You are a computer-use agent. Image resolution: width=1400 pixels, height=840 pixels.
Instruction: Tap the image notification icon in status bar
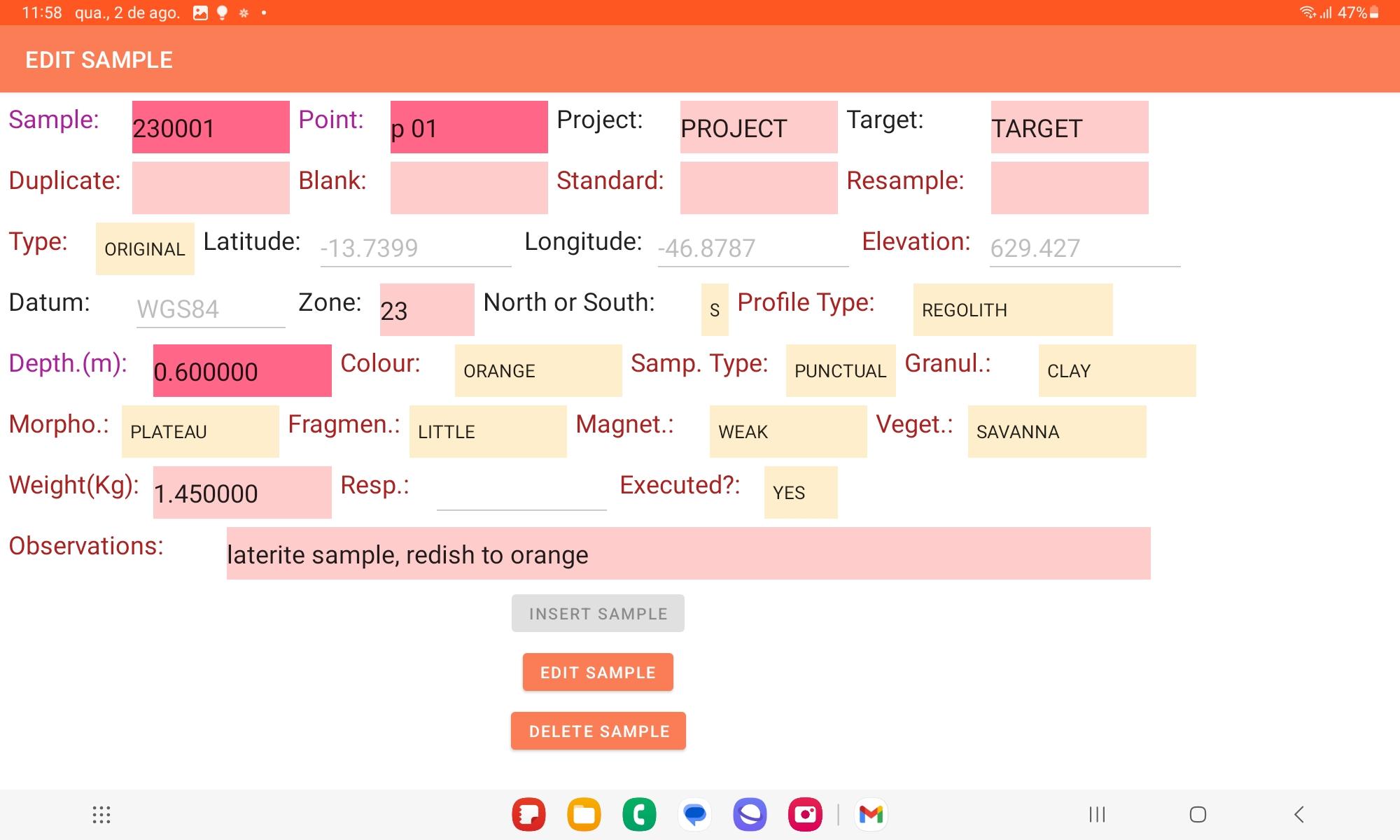200,13
